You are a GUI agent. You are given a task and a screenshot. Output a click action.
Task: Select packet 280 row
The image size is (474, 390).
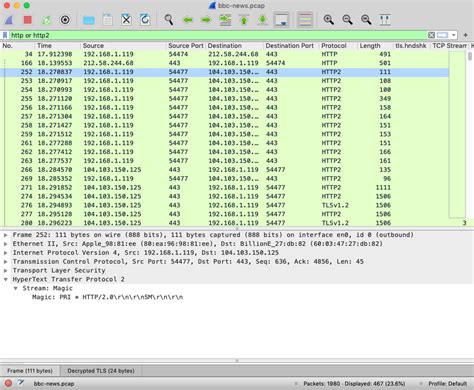pyautogui.click(x=224, y=223)
